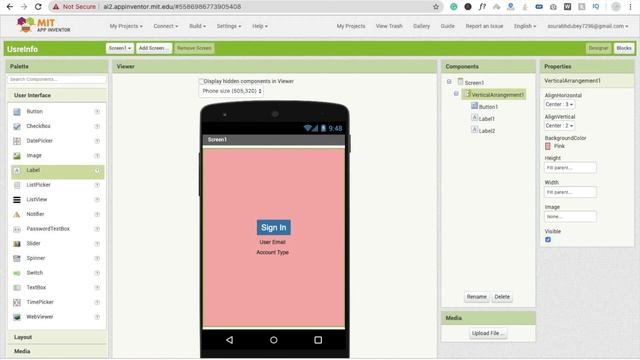Click the Add Screen button
This screenshot has height=360, width=640.
tap(154, 48)
